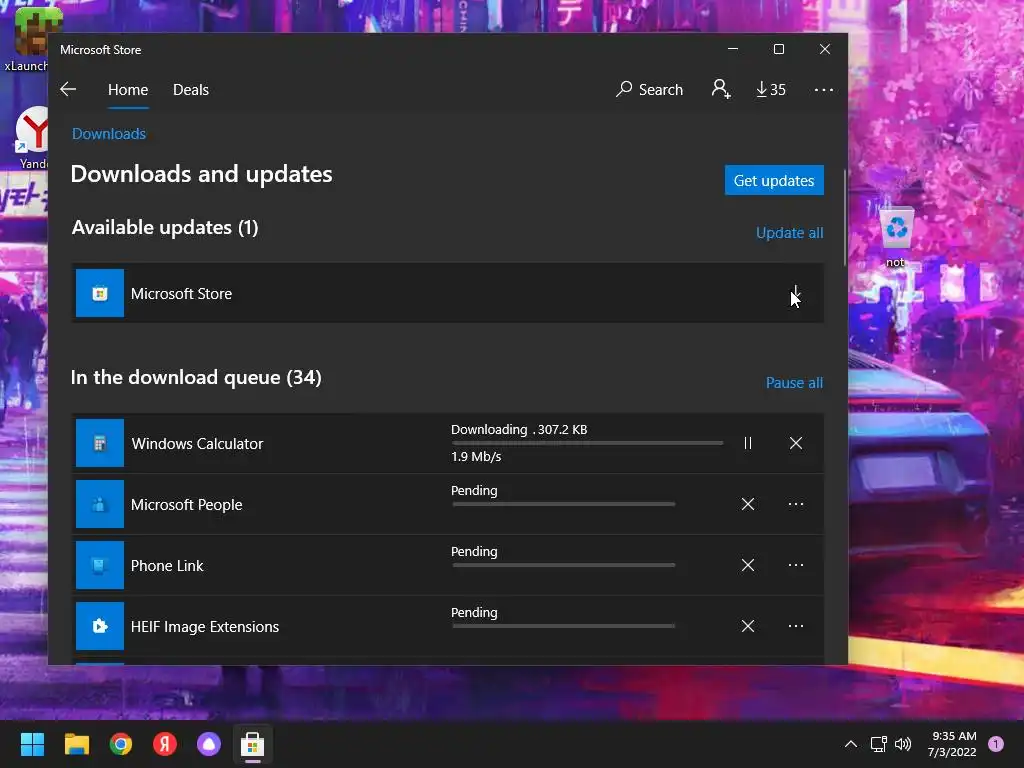1024x768 pixels.
Task: Click the Windows Calculator app icon
Action: [100, 443]
